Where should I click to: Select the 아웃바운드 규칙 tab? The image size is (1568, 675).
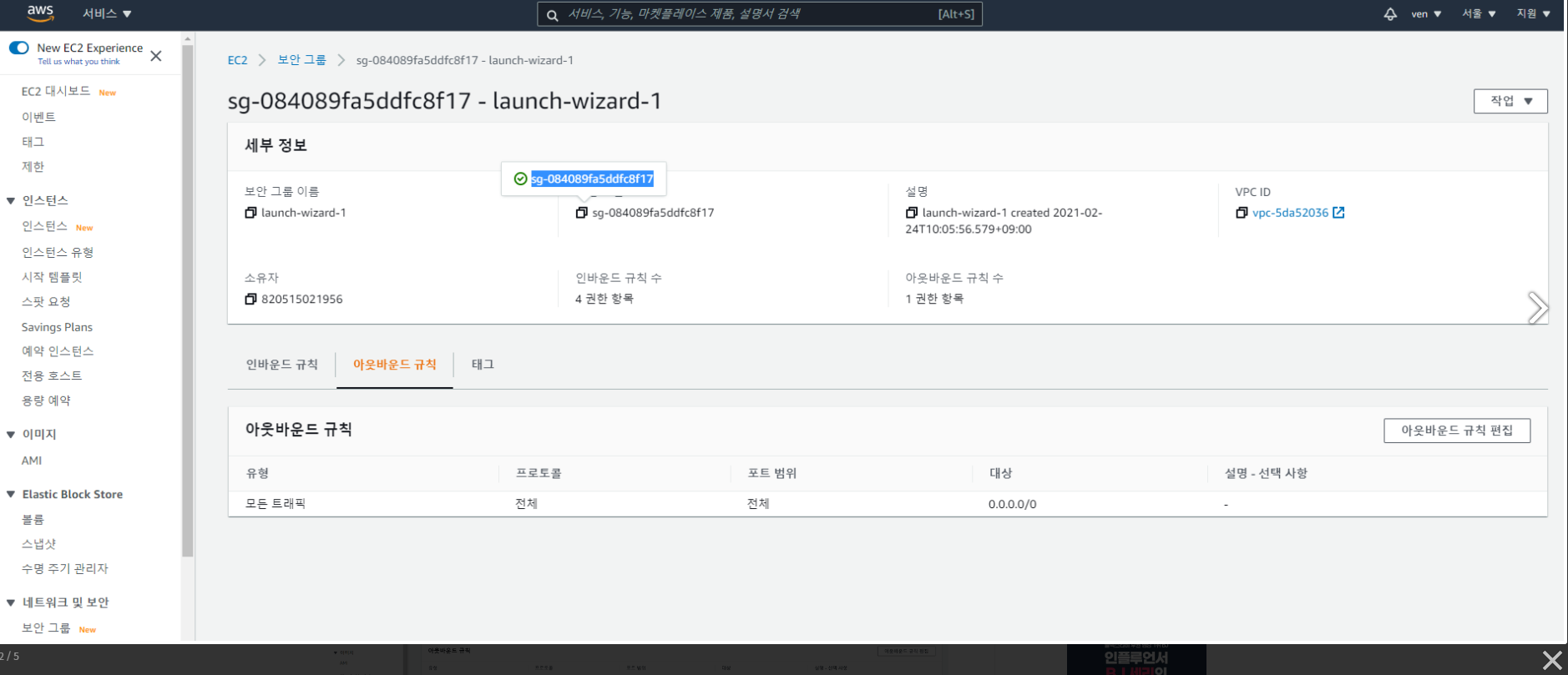pyautogui.click(x=395, y=365)
